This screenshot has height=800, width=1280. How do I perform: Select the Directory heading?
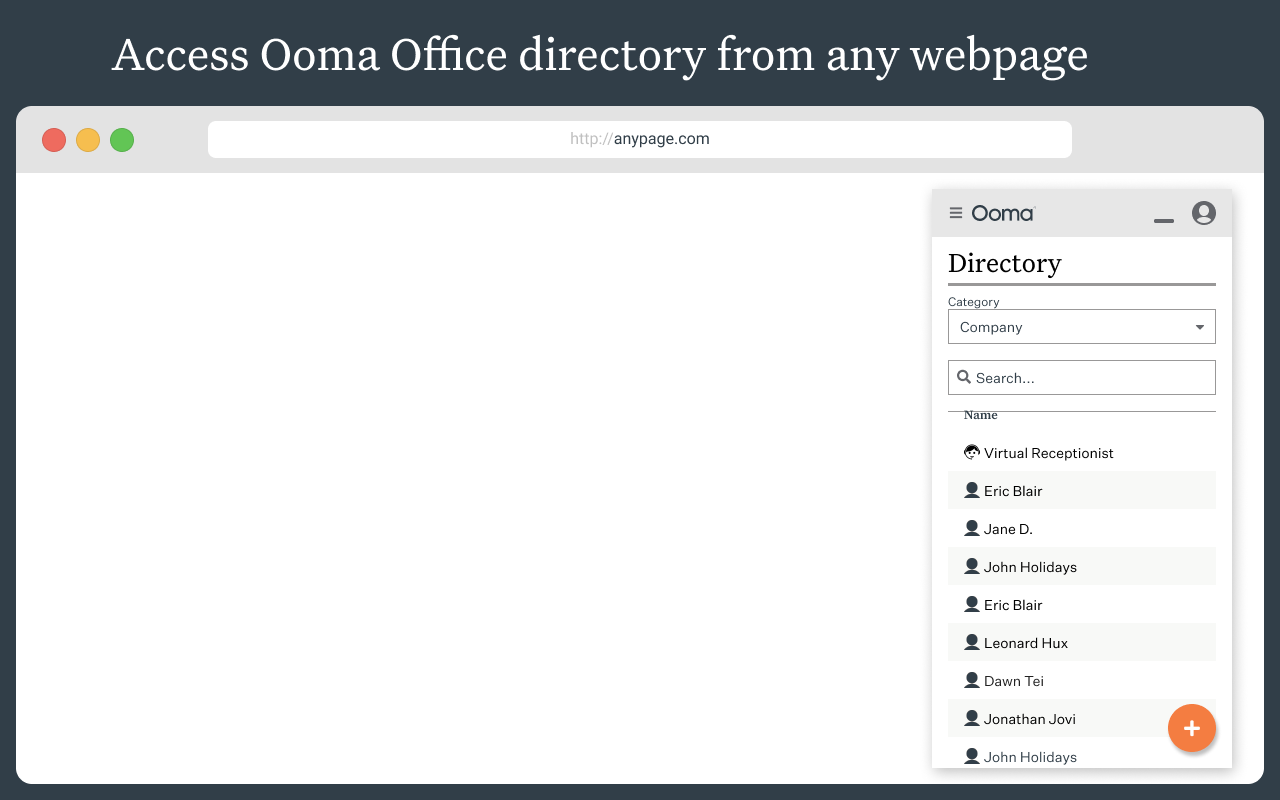coord(1004,263)
